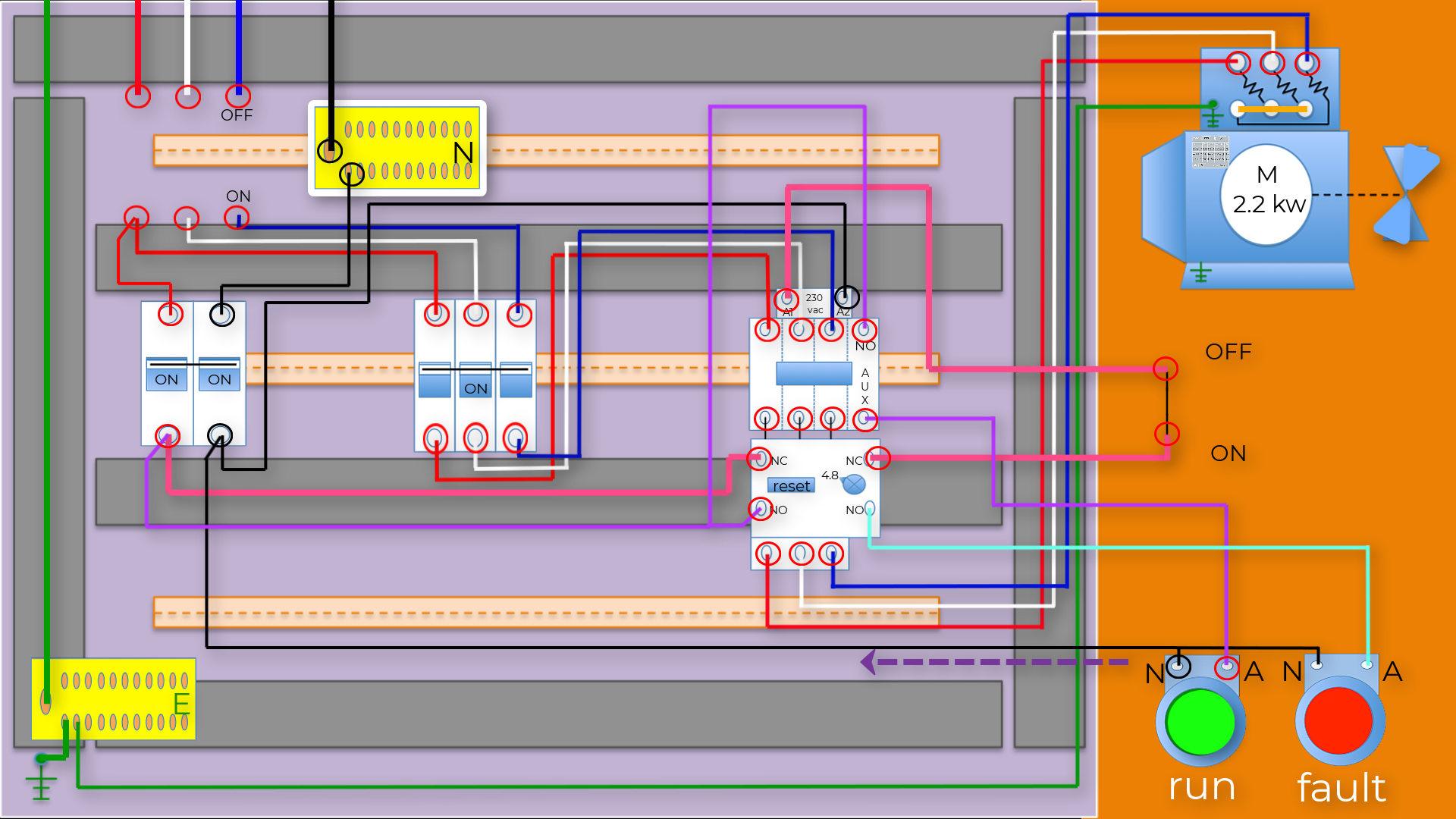Viewport: 1456px width, 819px height.
Task: Click the green run indicator lamp
Action: (x=1200, y=722)
